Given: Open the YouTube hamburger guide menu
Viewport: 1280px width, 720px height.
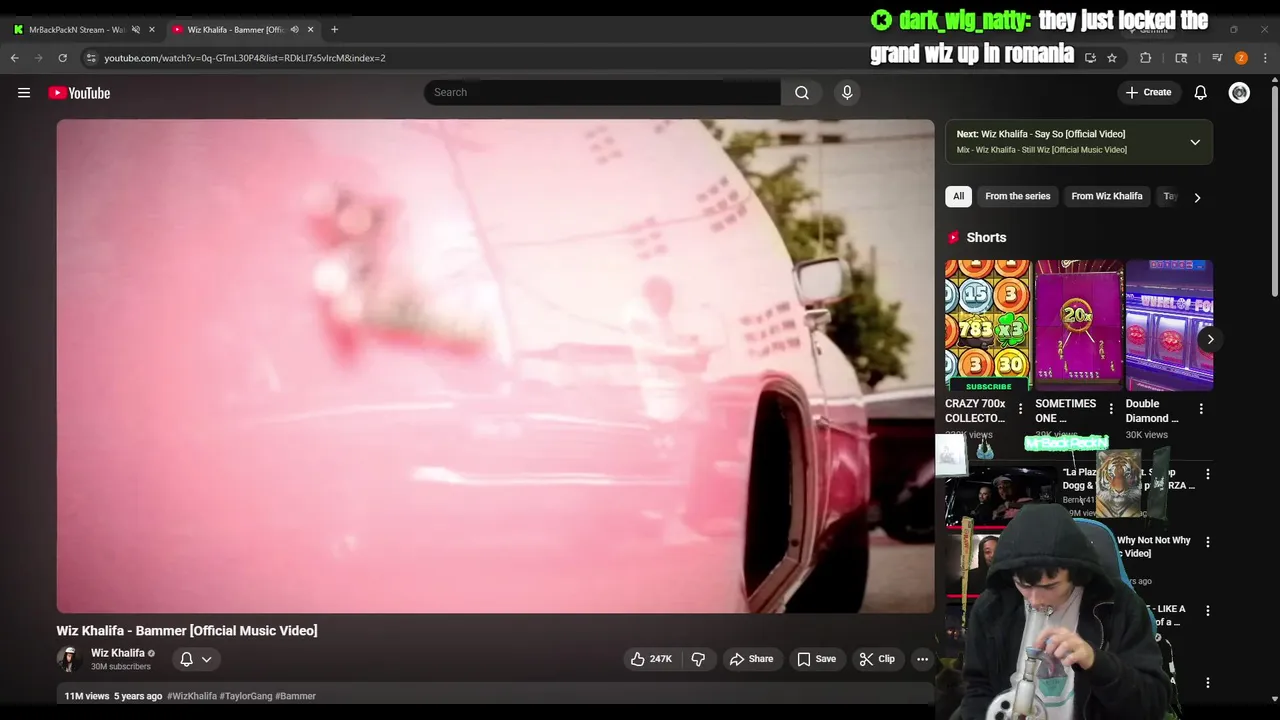Looking at the screenshot, I should (x=24, y=93).
